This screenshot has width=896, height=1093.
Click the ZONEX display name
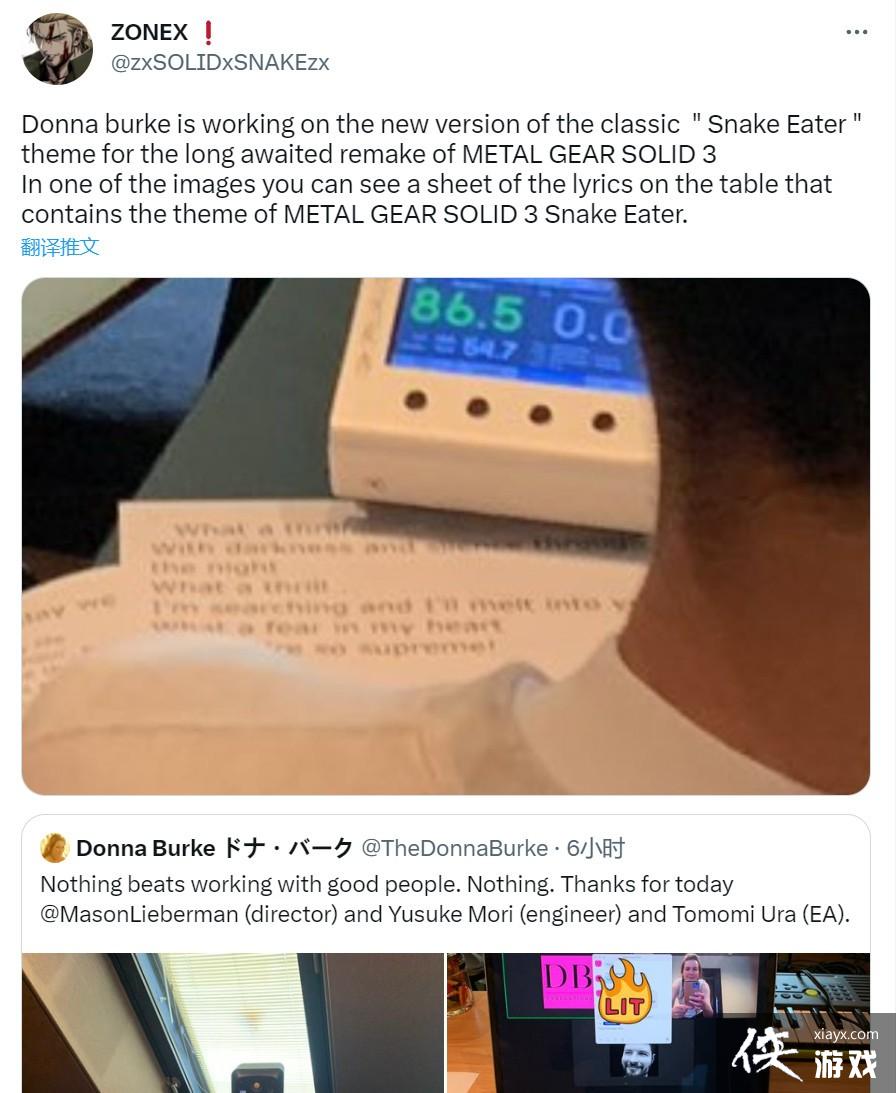pyautogui.click(x=149, y=32)
